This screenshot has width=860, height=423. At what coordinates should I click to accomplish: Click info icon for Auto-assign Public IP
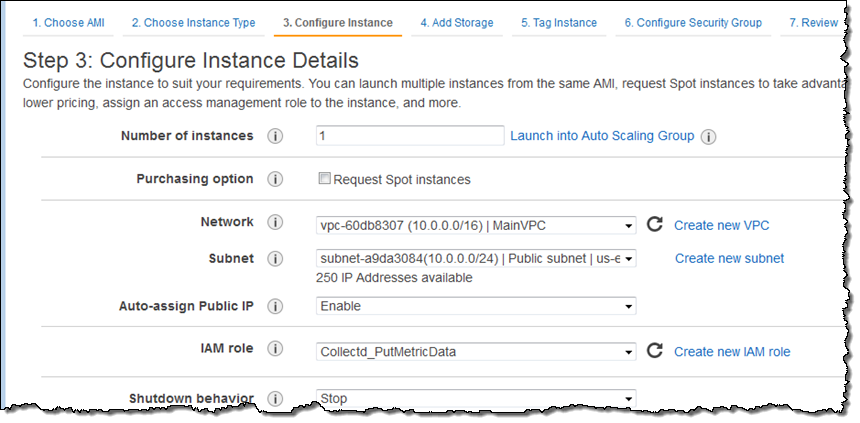[276, 306]
